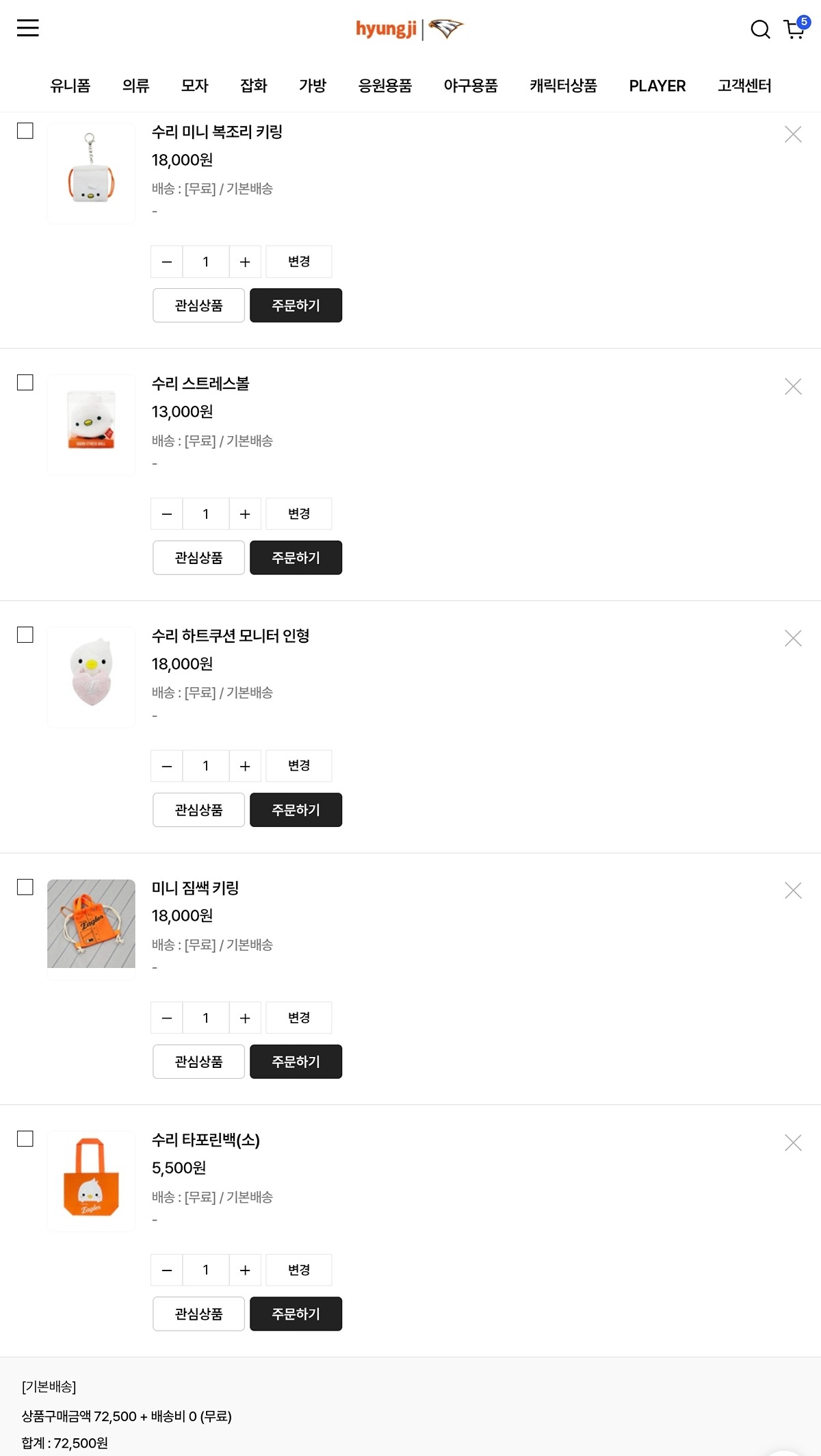Increase quantity of 수리 하트쿠션 모니터 인형
Viewport: 821px width, 1456px height.
pos(245,766)
